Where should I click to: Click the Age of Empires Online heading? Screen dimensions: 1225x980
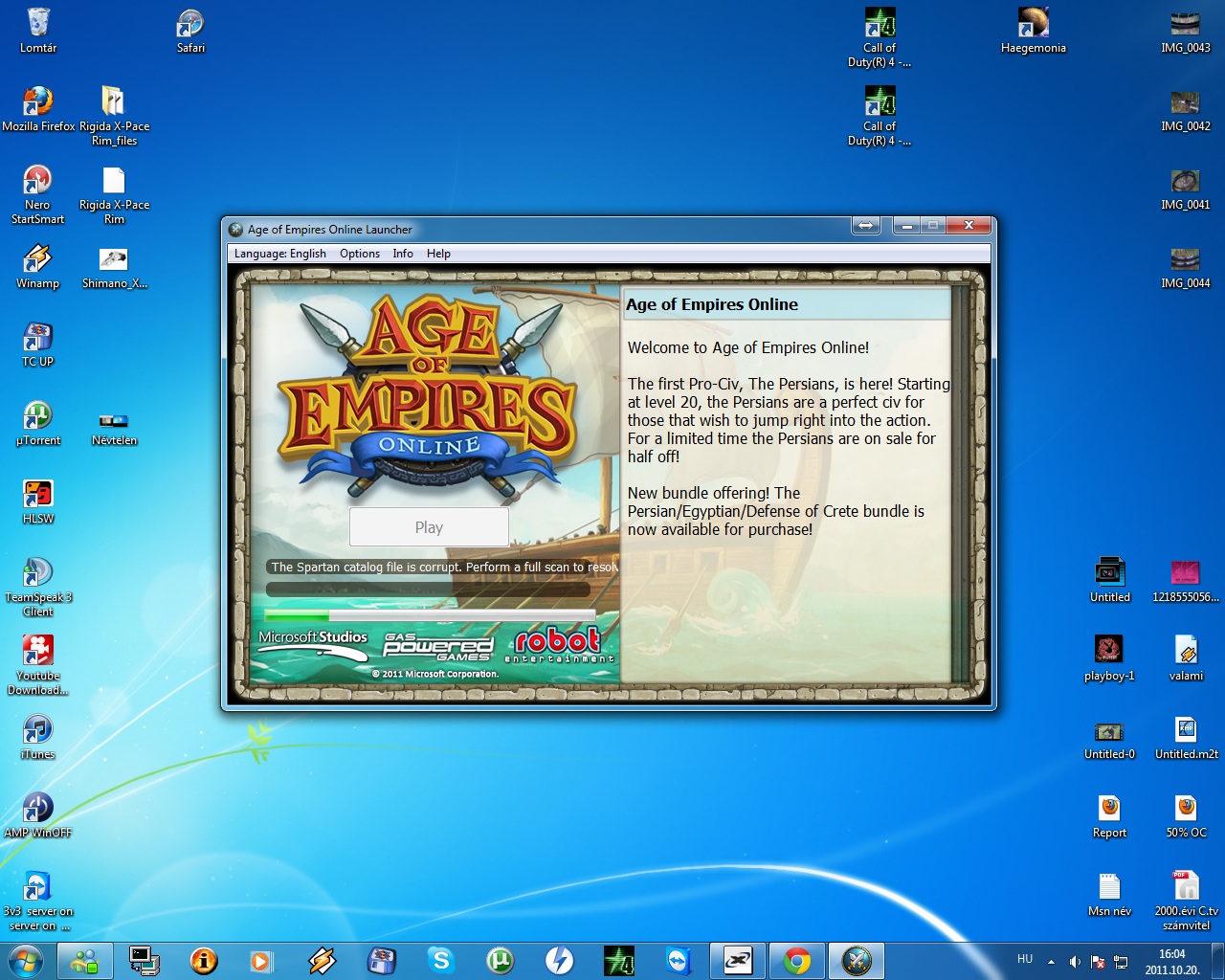(x=712, y=304)
